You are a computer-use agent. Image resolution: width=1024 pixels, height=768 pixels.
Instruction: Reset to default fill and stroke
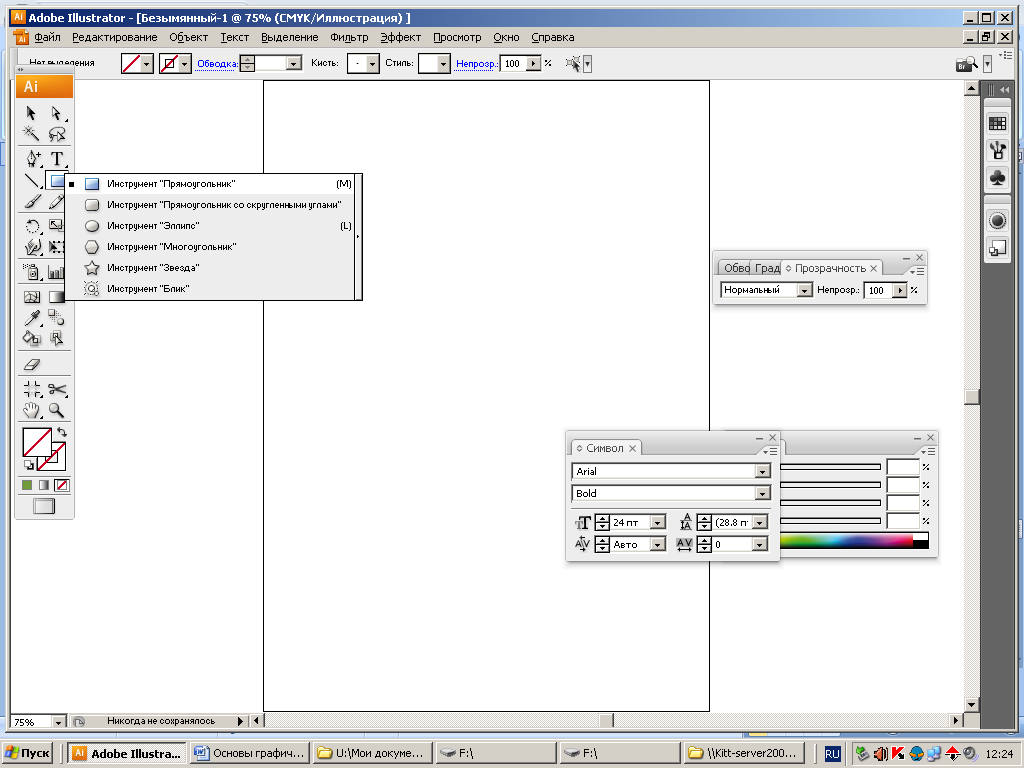tap(28, 465)
